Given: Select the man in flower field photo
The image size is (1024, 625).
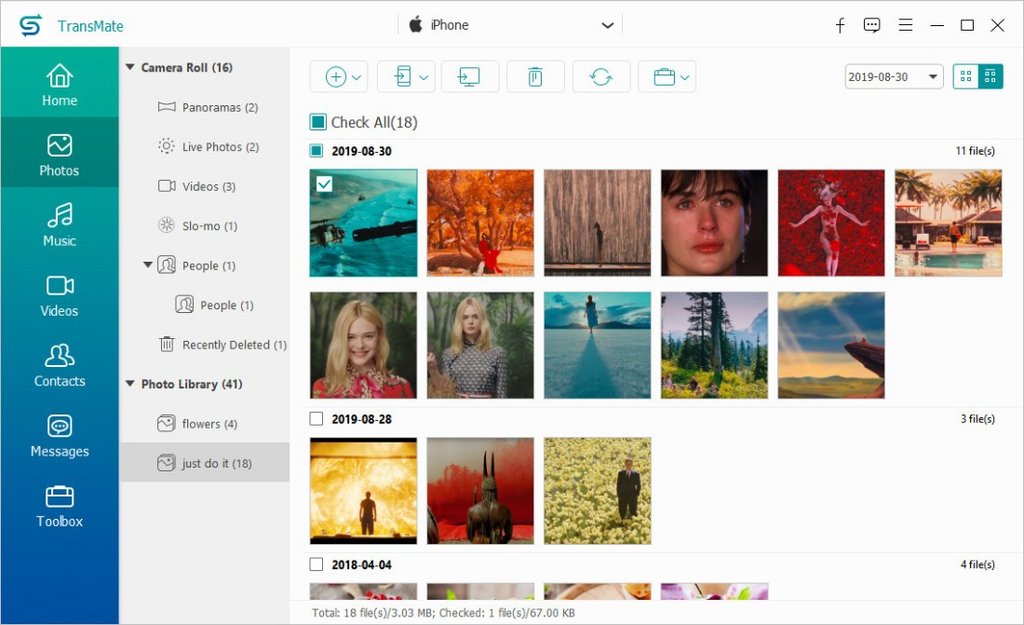Looking at the screenshot, I should (x=597, y=490).
